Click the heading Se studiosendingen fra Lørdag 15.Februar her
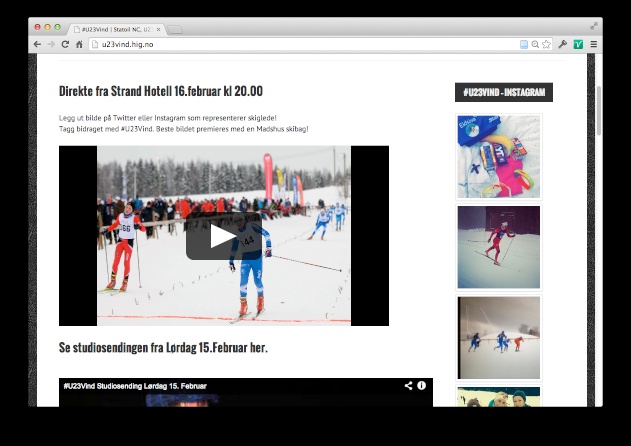This screenshot has height=446, width=631. 163,347
